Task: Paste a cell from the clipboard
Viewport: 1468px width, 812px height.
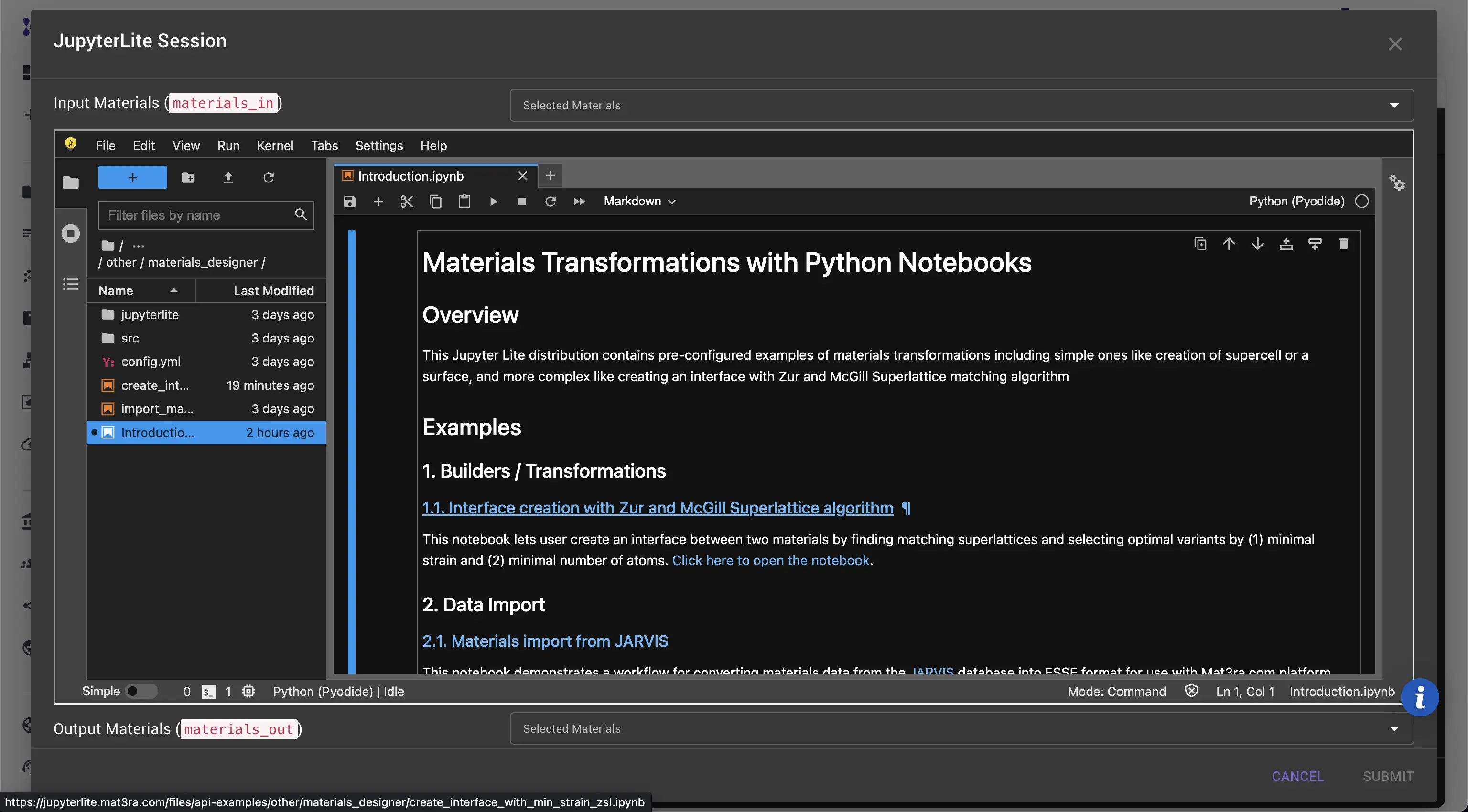Action: tap(464, 201)
